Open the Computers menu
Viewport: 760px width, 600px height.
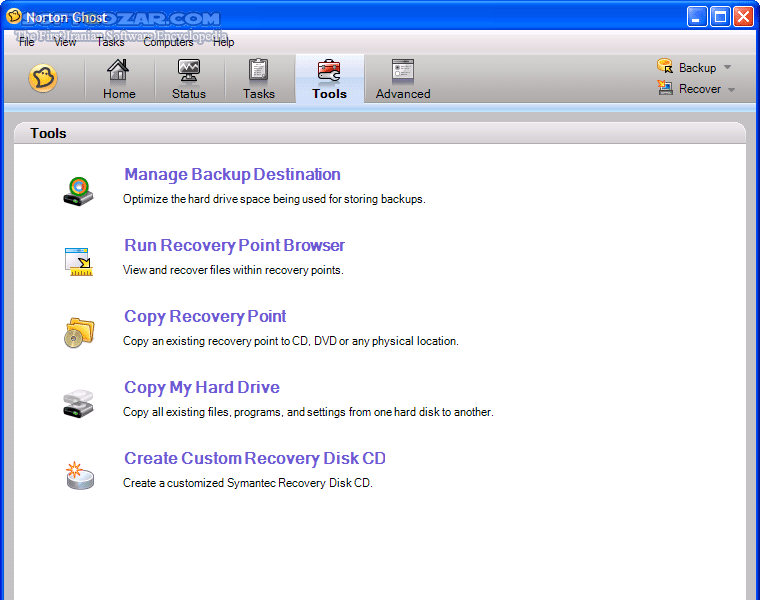point(168,42)
